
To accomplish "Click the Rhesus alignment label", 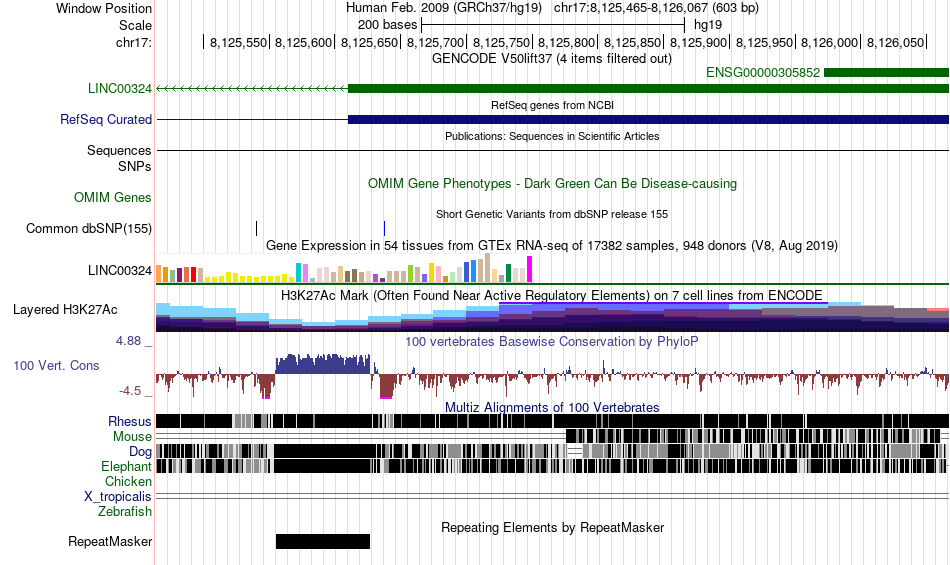I will (130, 421).
